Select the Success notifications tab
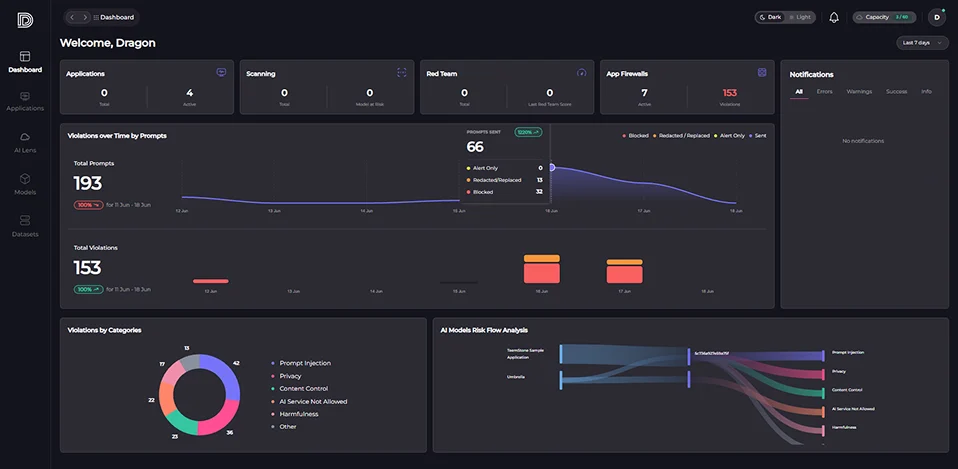958x469 pixels. pos(896,92)
